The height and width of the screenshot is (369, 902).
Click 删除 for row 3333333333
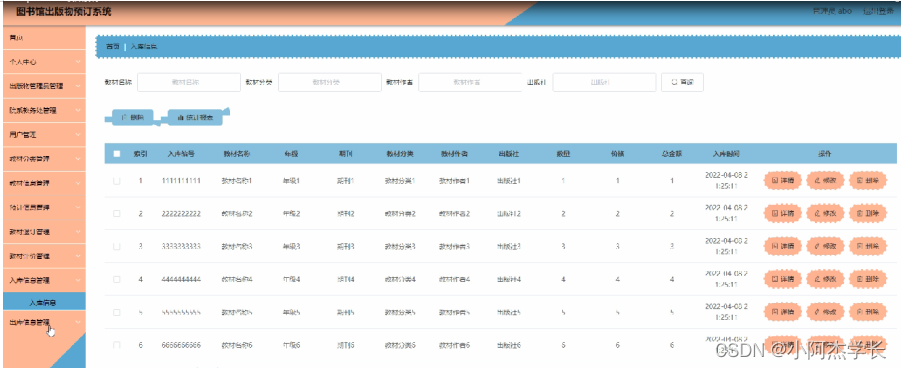pyautogui.click(x=868, y=246)
